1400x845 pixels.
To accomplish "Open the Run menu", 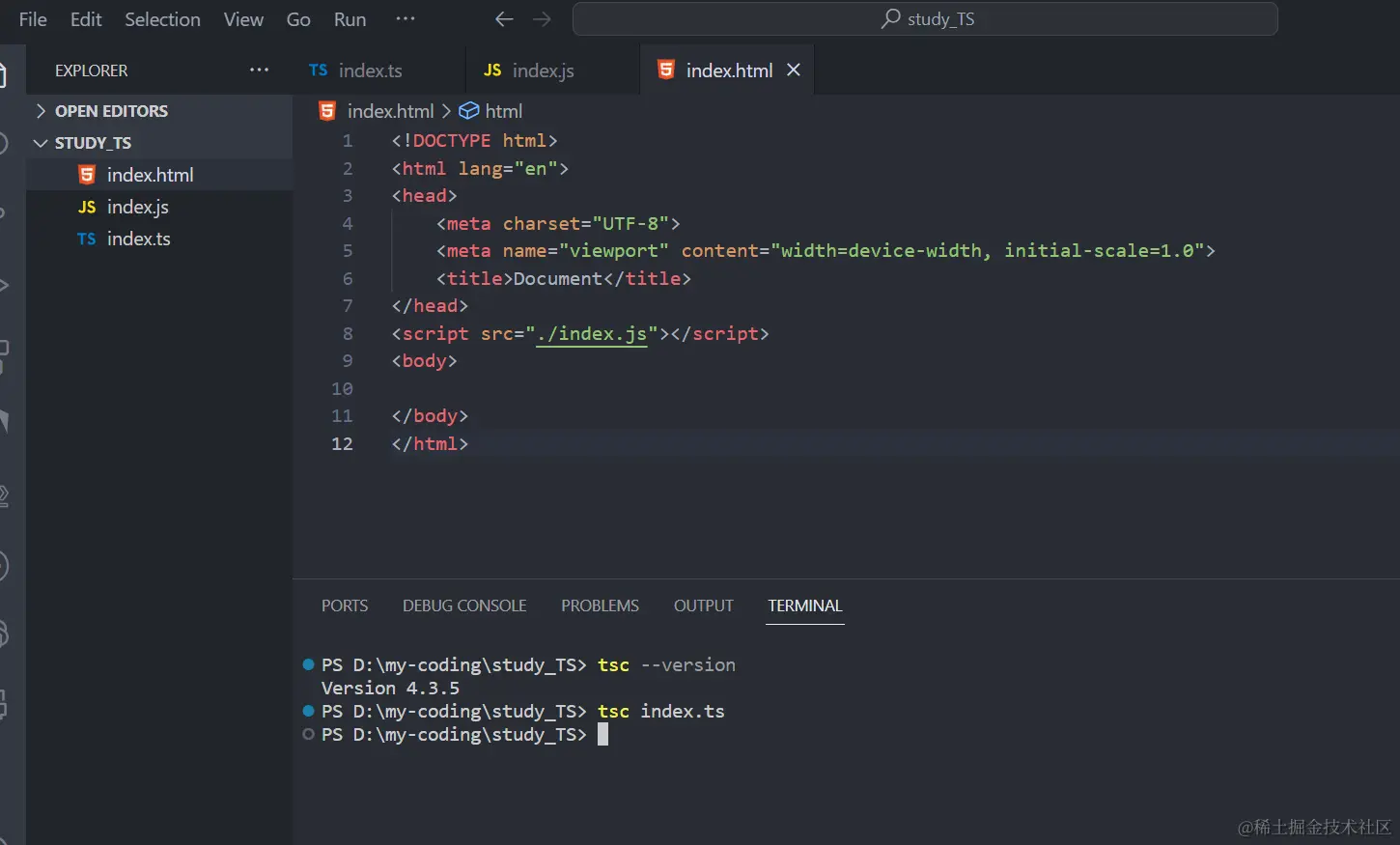I will [350, 19].
